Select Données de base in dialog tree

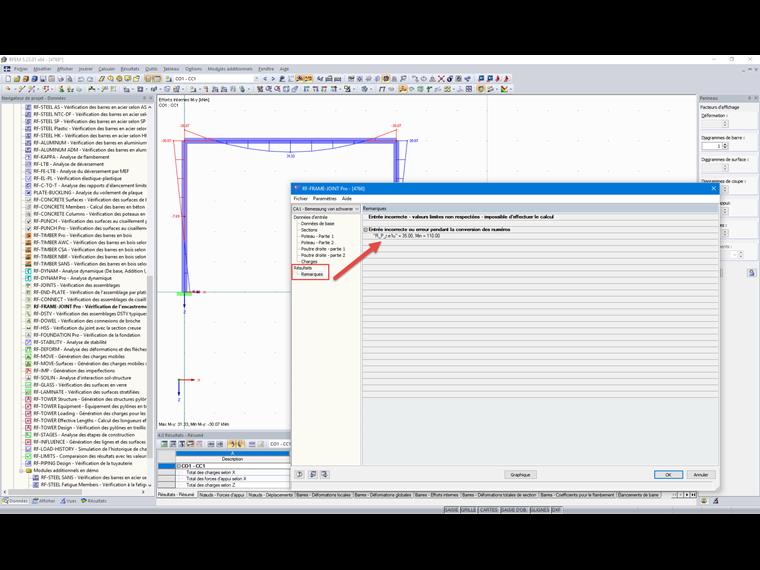(317, 224)
